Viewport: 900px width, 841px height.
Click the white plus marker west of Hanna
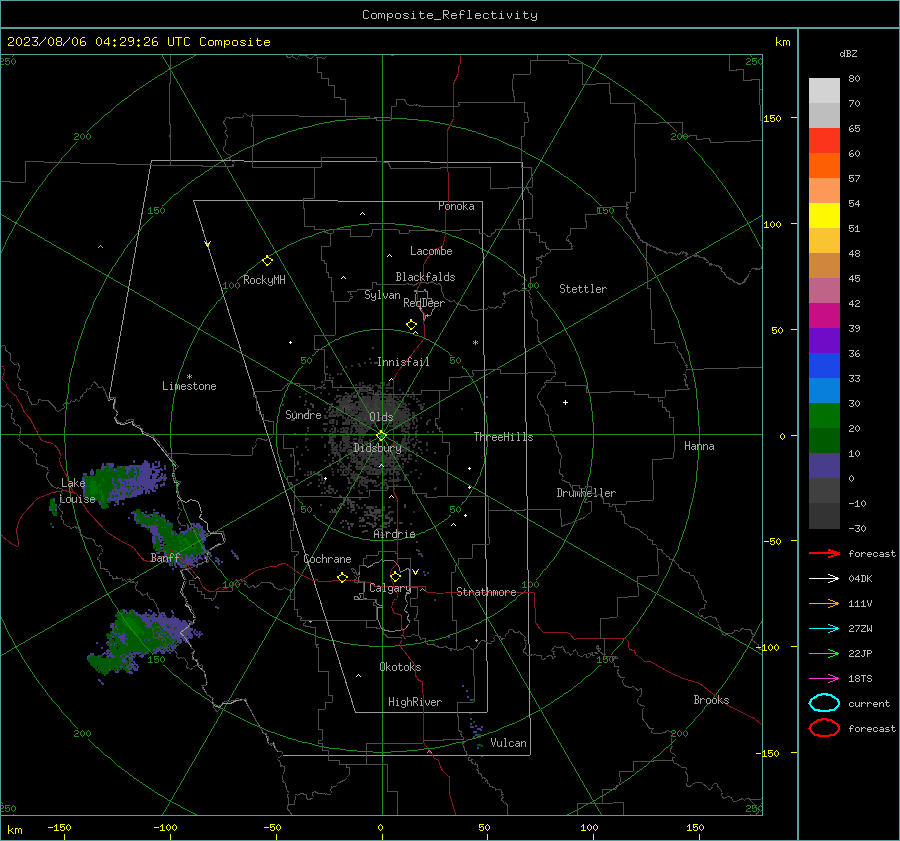(x=565, y=402)
